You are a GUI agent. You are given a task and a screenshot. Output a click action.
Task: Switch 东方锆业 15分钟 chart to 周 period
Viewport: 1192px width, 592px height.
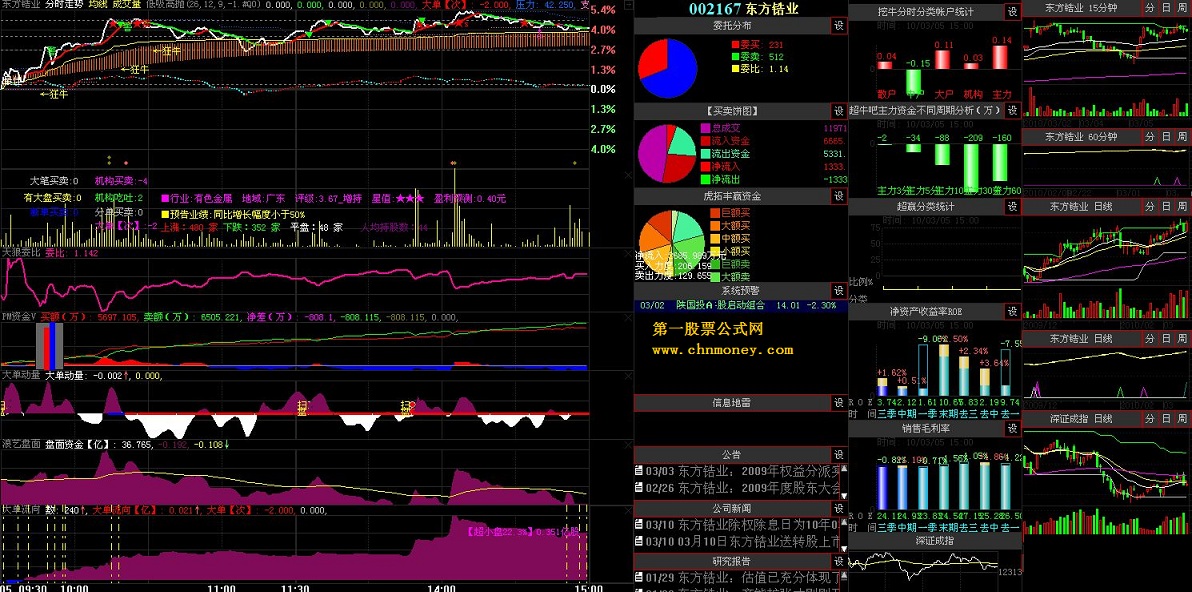click(x=1183, y=8)
